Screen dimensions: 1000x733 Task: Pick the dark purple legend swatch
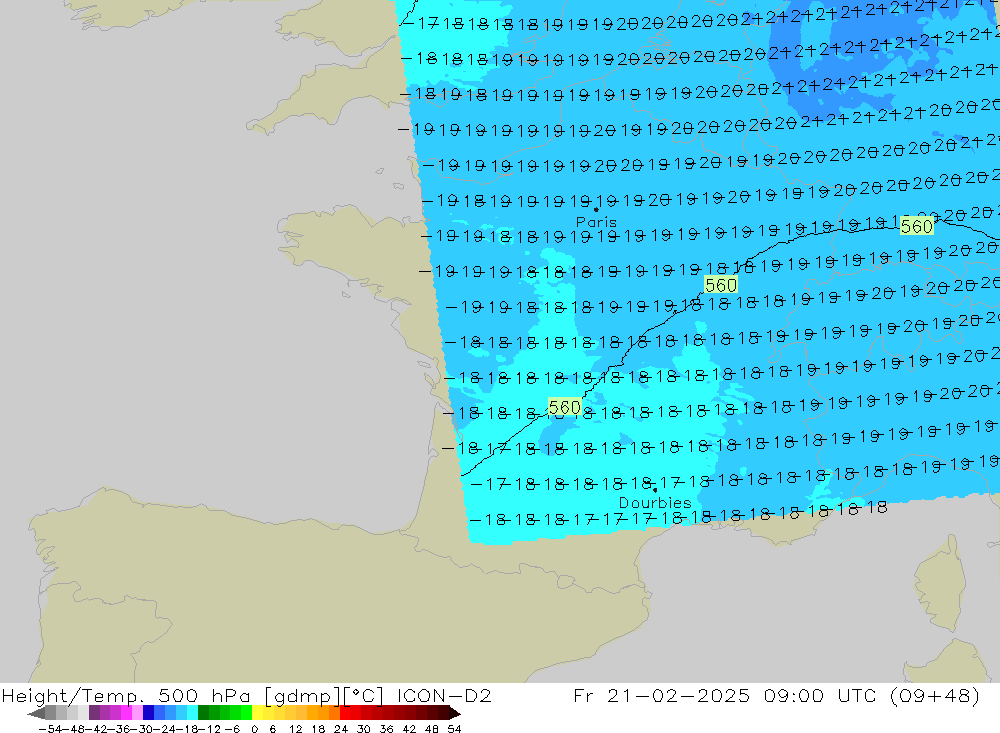[x=94, y=713]
